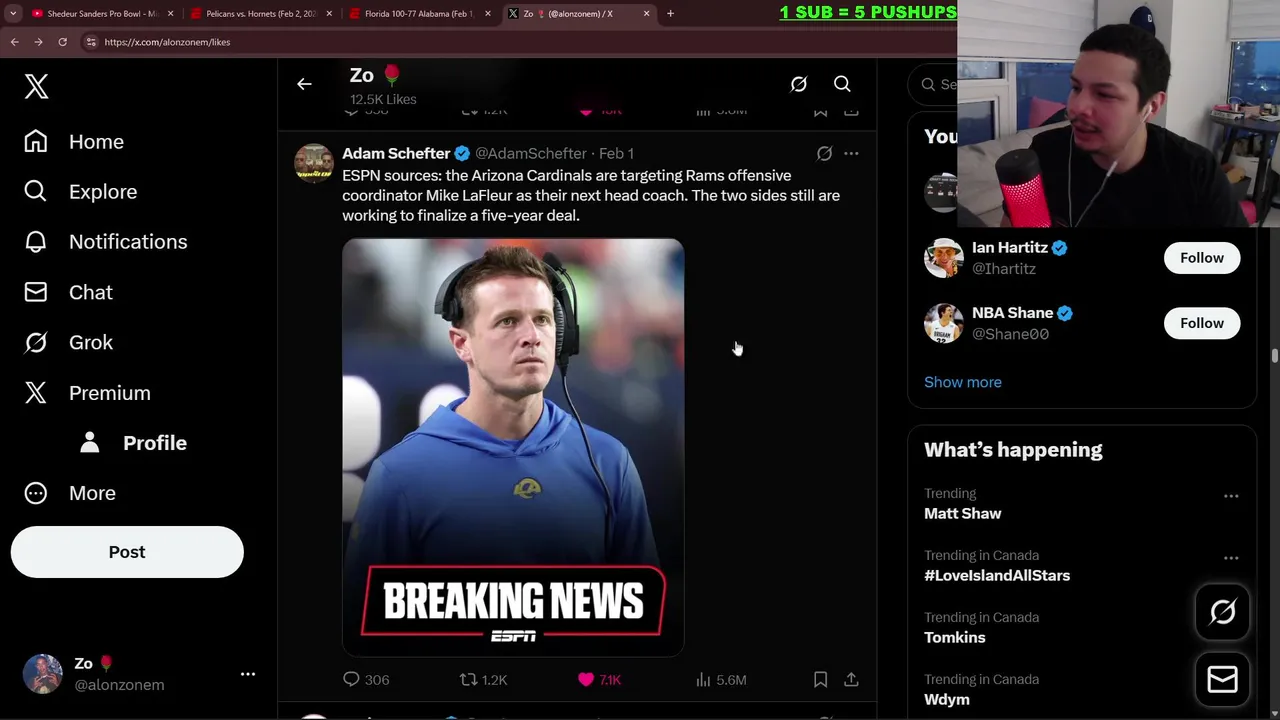This screenshot has height=720, width=1280.
Task: Open the 5.6M views analytics icon
Action: tap(703, 679)
